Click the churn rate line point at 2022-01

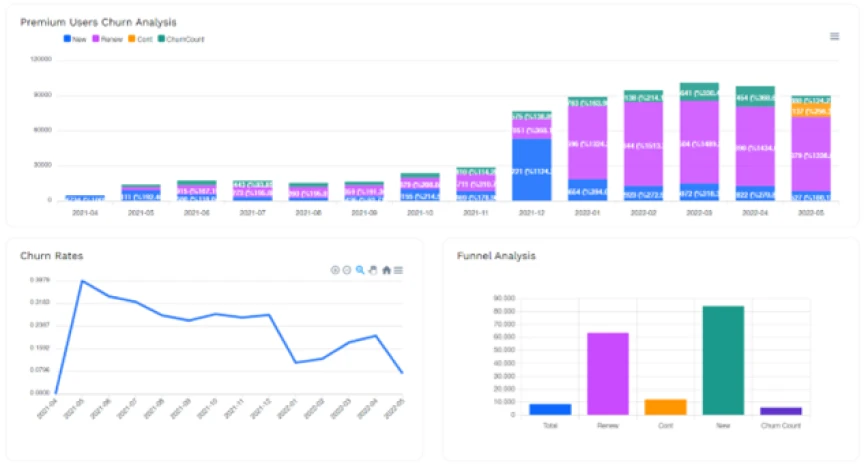[x=296, y=363]
